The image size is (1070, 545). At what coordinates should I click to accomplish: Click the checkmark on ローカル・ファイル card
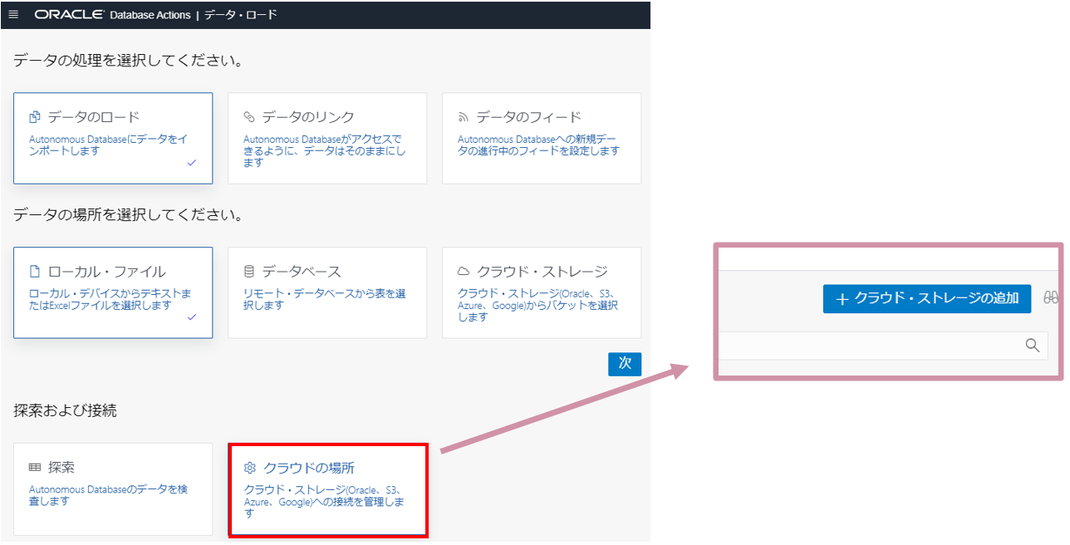coord(192,316)
